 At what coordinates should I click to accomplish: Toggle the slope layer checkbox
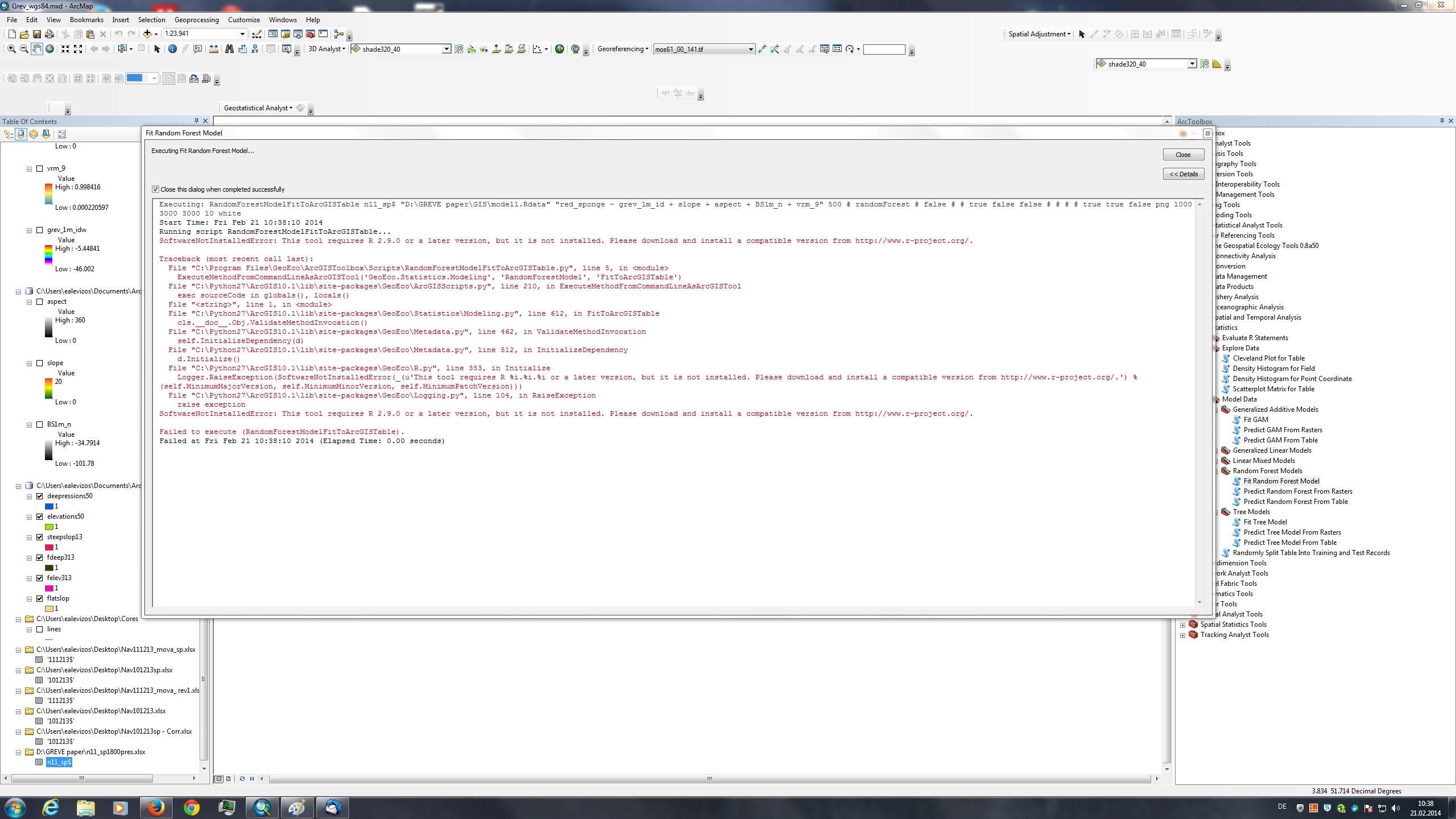coord(39,363)
